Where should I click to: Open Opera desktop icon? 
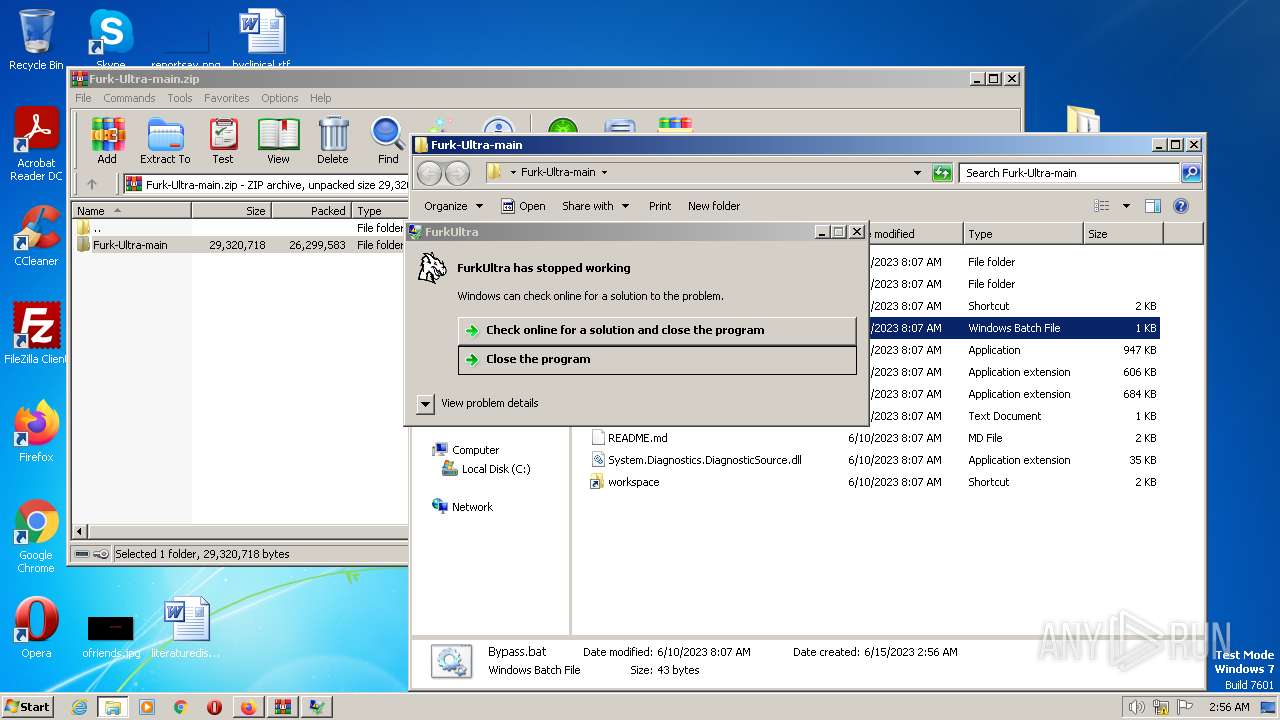pyautogui.click(x=36, y=628)
